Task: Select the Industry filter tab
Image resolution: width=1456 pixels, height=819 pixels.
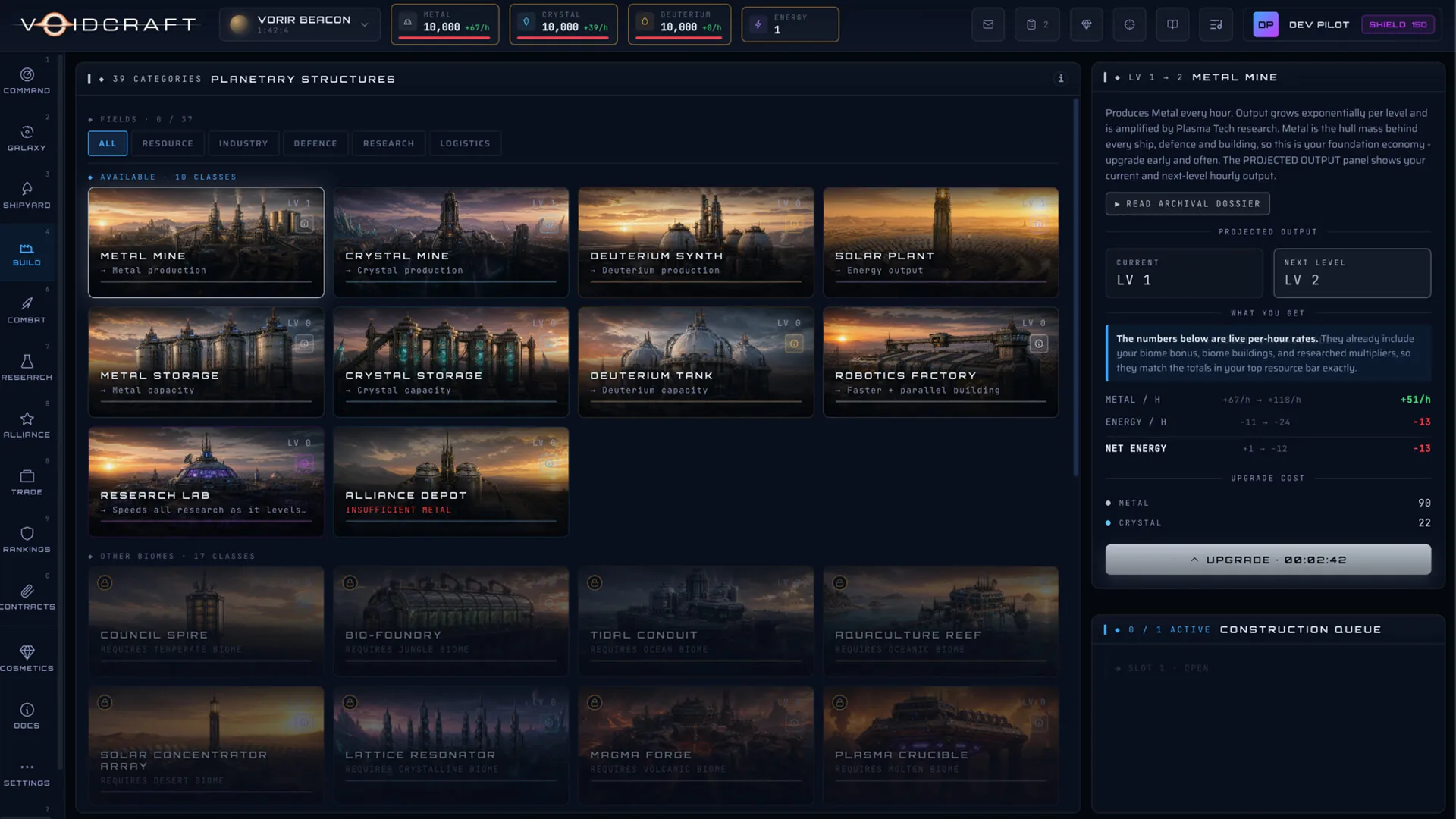Action: coord(243,143)
